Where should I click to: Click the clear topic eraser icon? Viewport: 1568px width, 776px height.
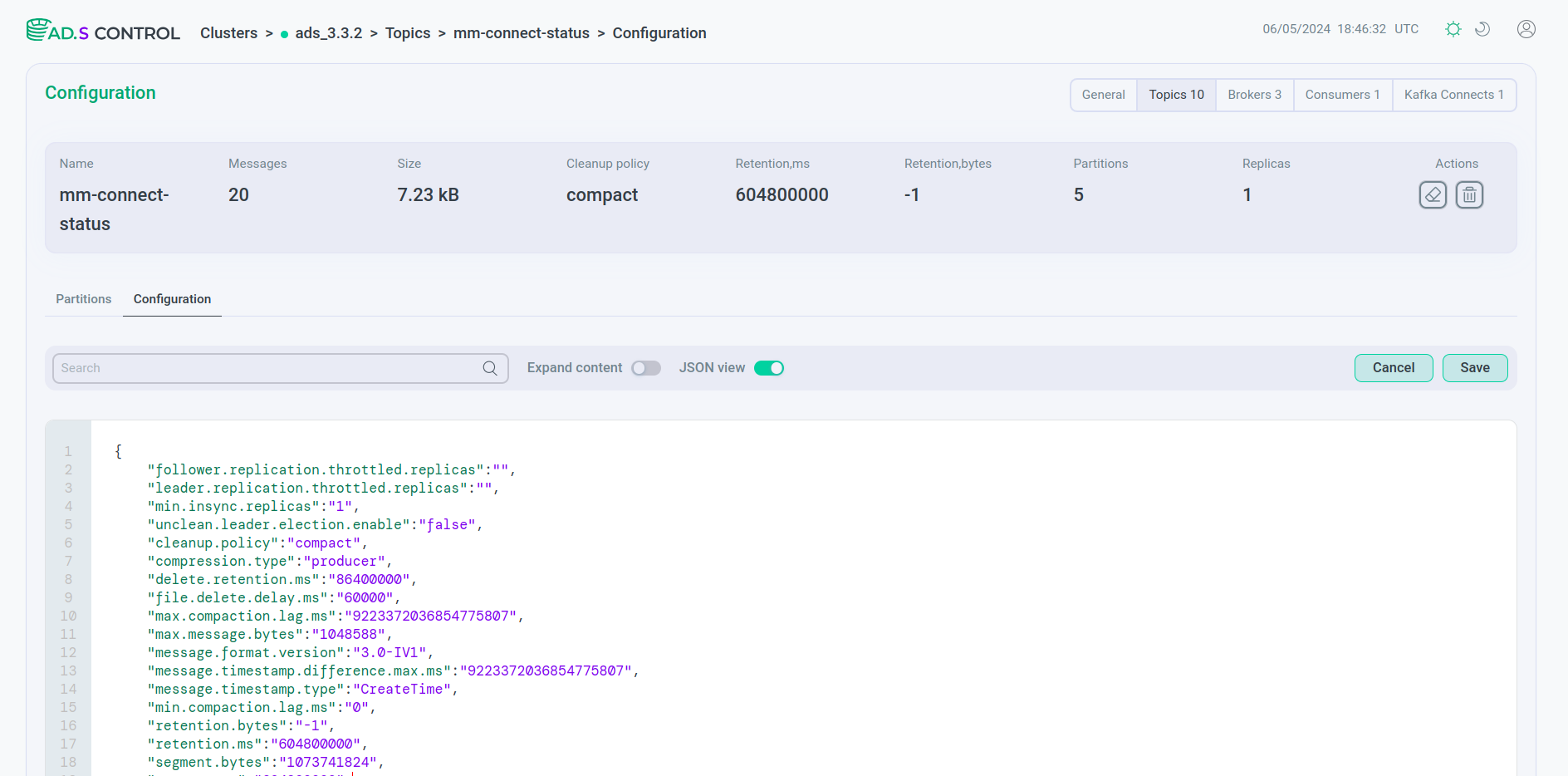1433,195
